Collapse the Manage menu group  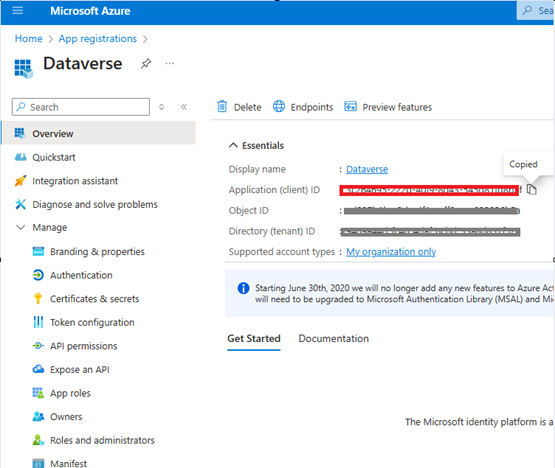pos(21,227)
